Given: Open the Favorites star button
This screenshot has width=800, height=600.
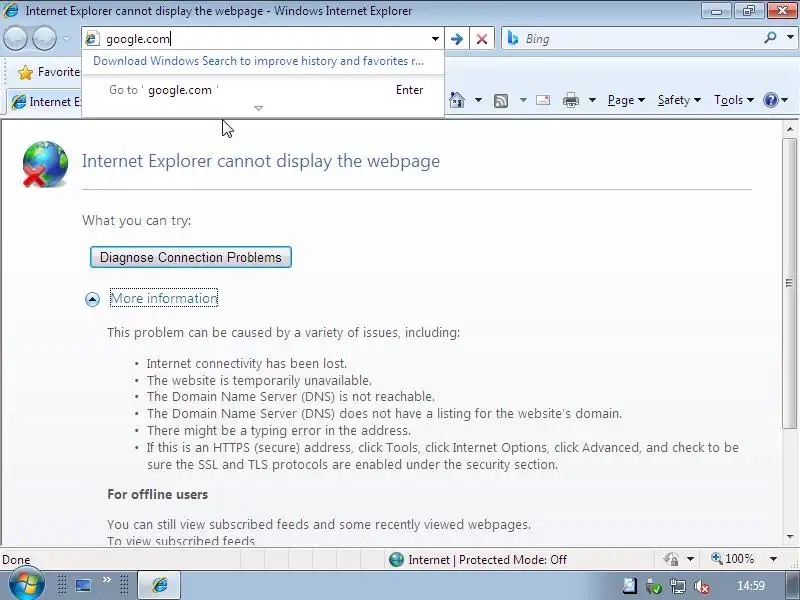Looking at the screenshot, I should point(48,72).
